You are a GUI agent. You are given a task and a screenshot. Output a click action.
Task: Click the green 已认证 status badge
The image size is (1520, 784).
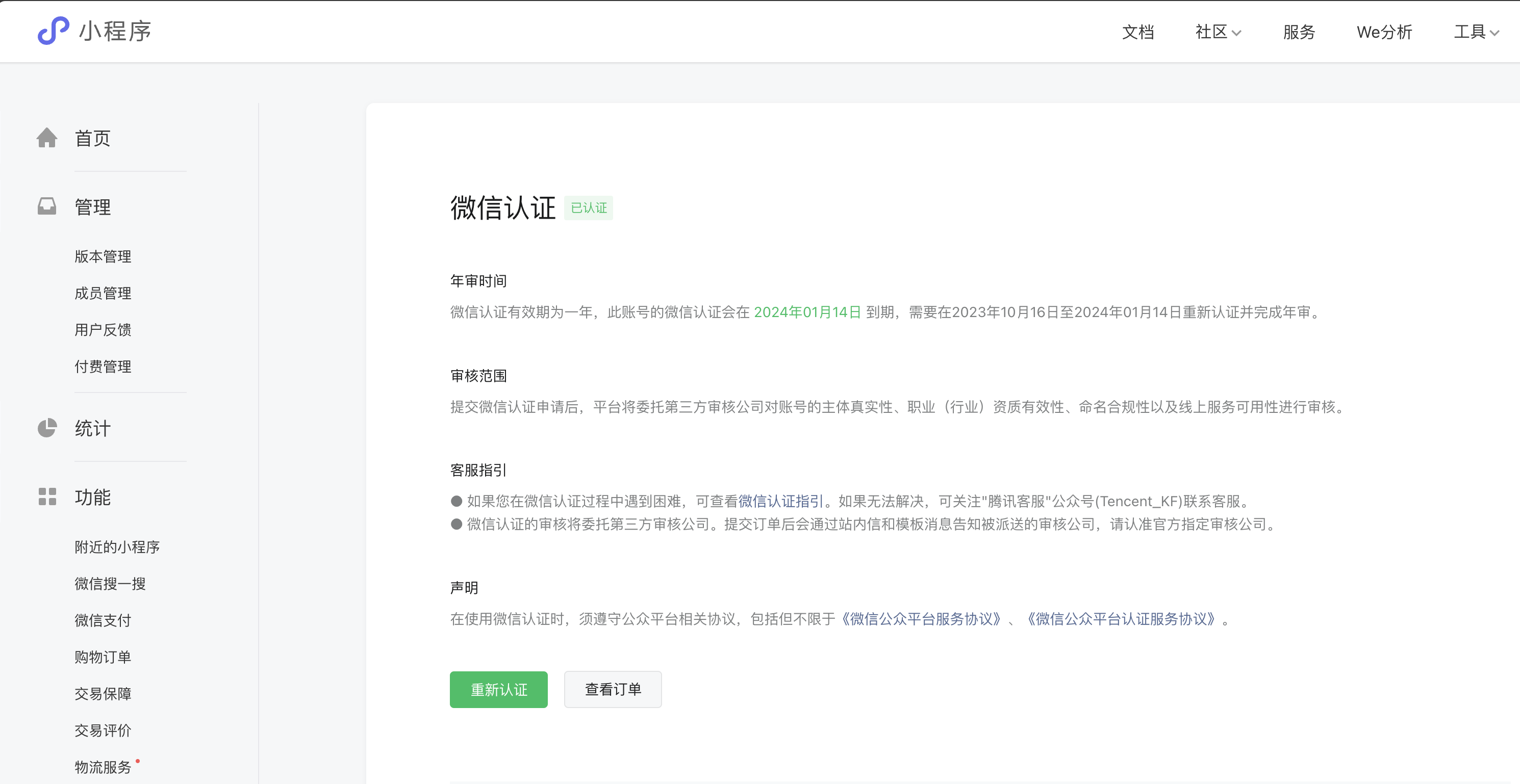point(588,207)
